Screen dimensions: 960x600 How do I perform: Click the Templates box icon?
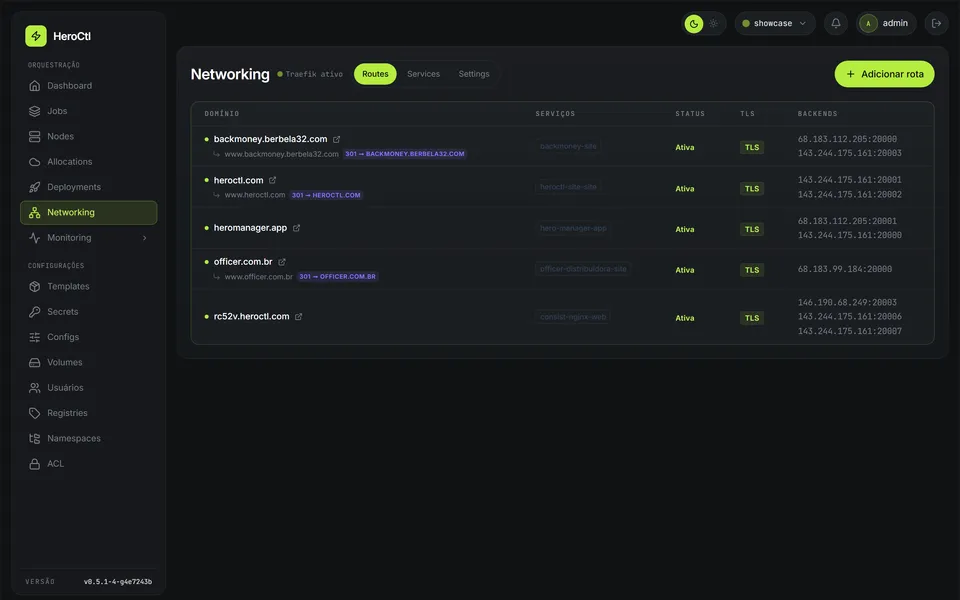pos(34,287)
